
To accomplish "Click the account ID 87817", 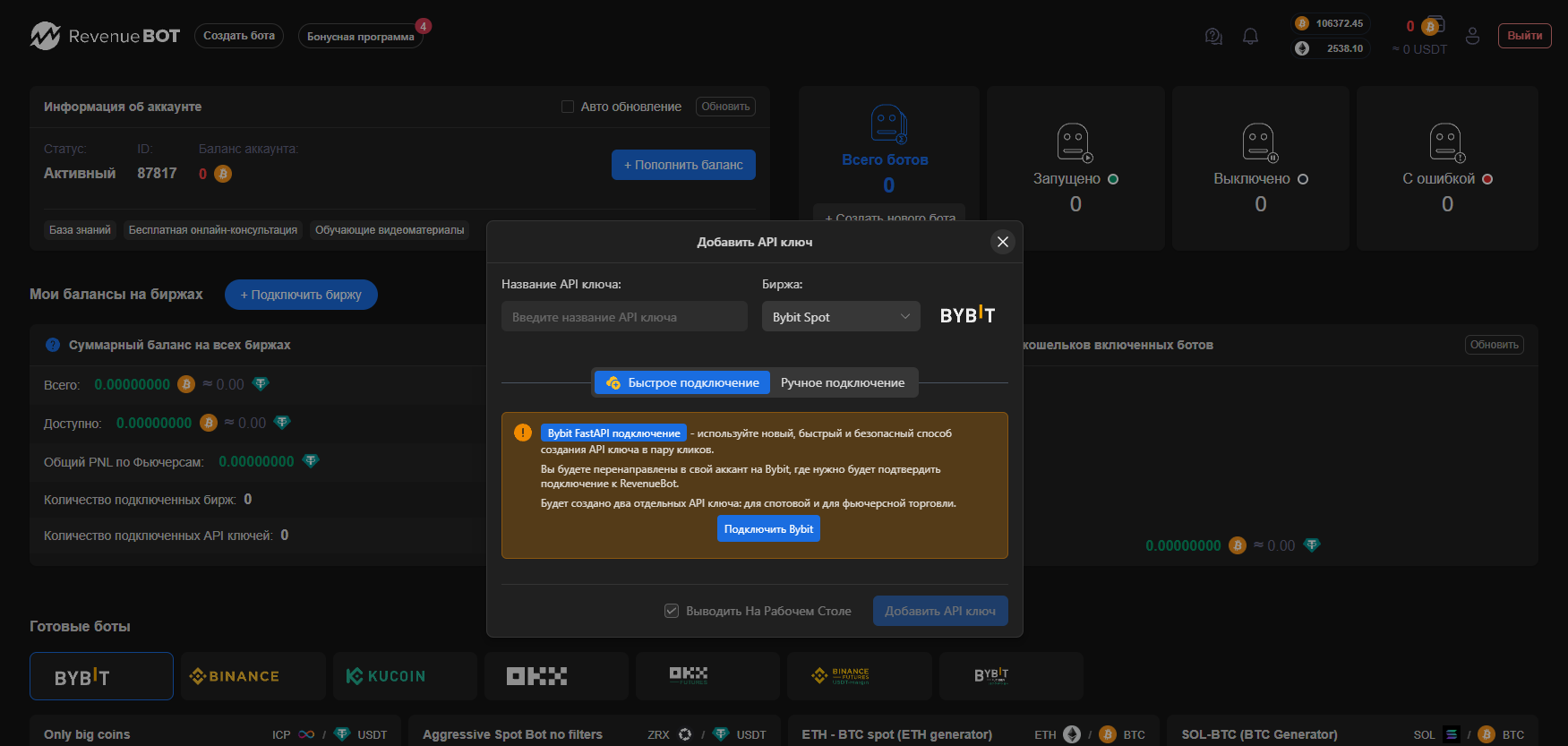I will point(157,173).
